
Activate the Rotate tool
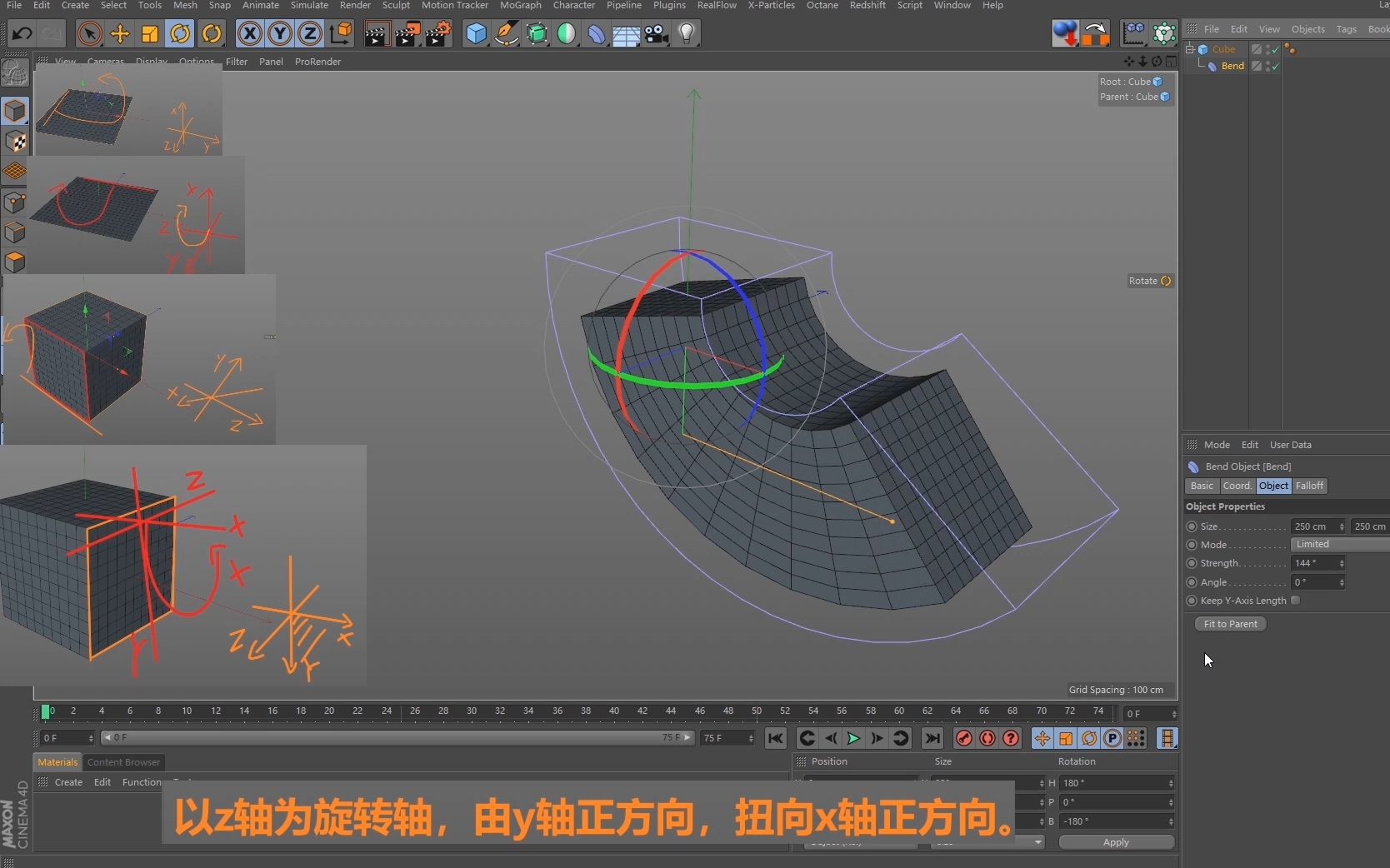180,33
